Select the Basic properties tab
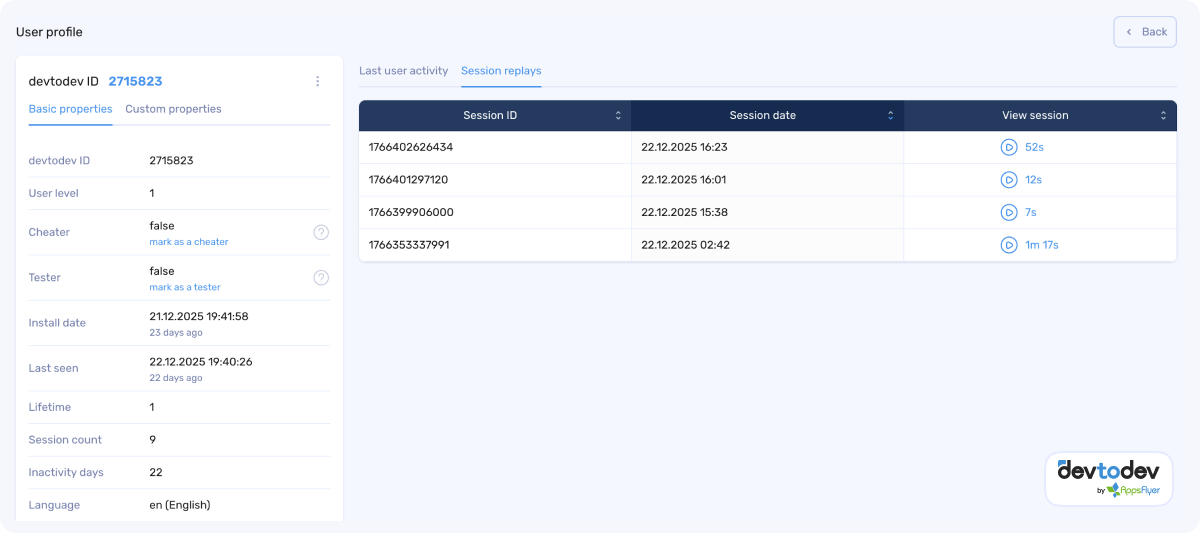 [70, 109]
